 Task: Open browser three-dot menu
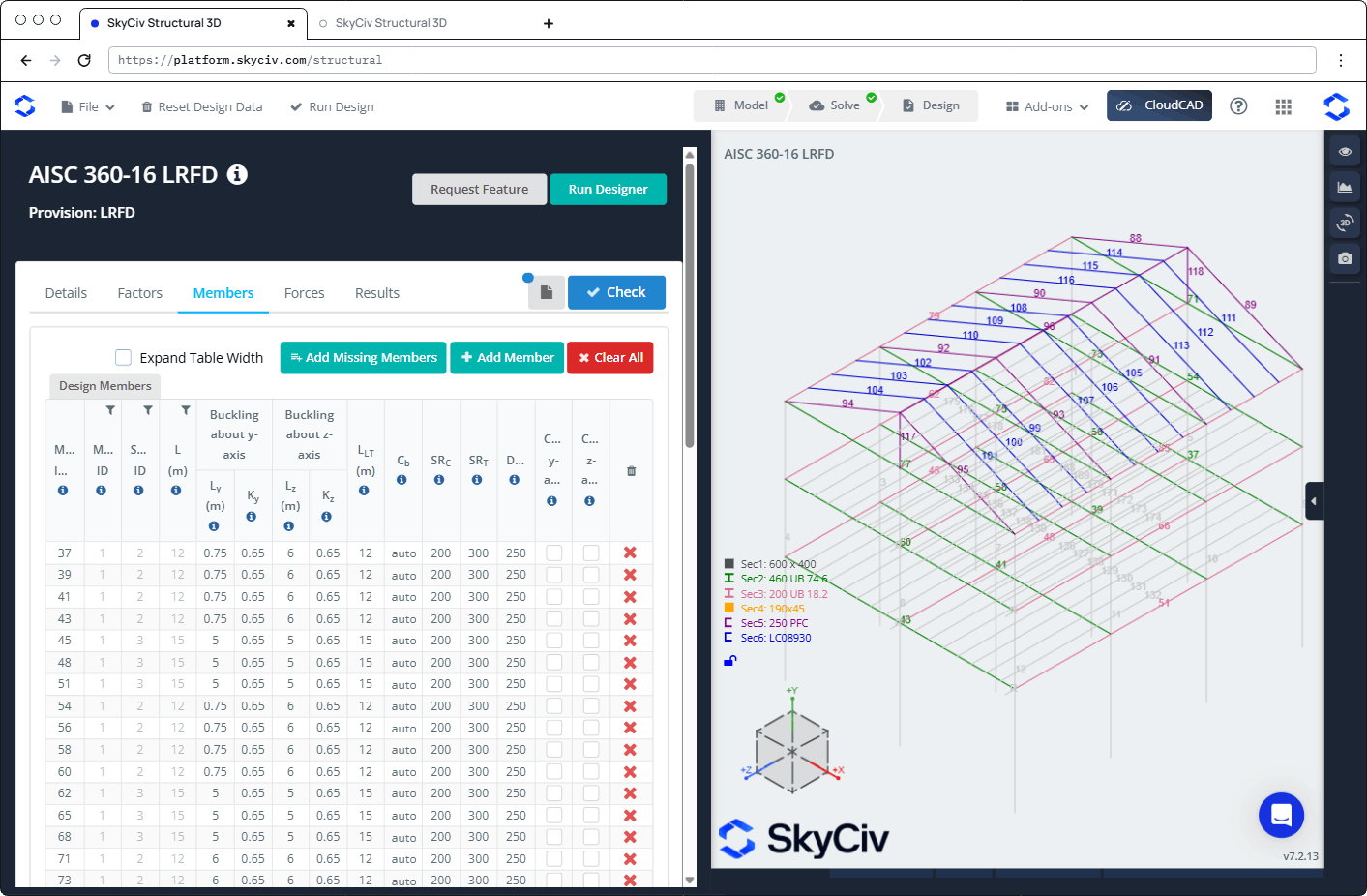click(x=1341, y=60)
